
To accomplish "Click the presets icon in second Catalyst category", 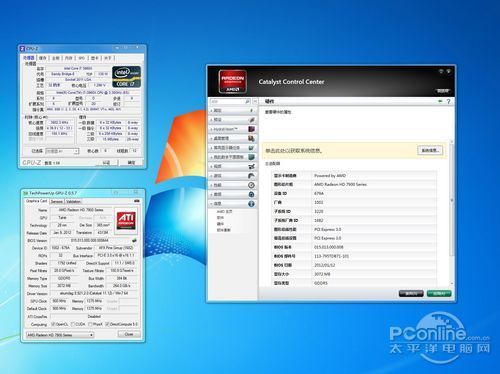I will coord(252,120).
